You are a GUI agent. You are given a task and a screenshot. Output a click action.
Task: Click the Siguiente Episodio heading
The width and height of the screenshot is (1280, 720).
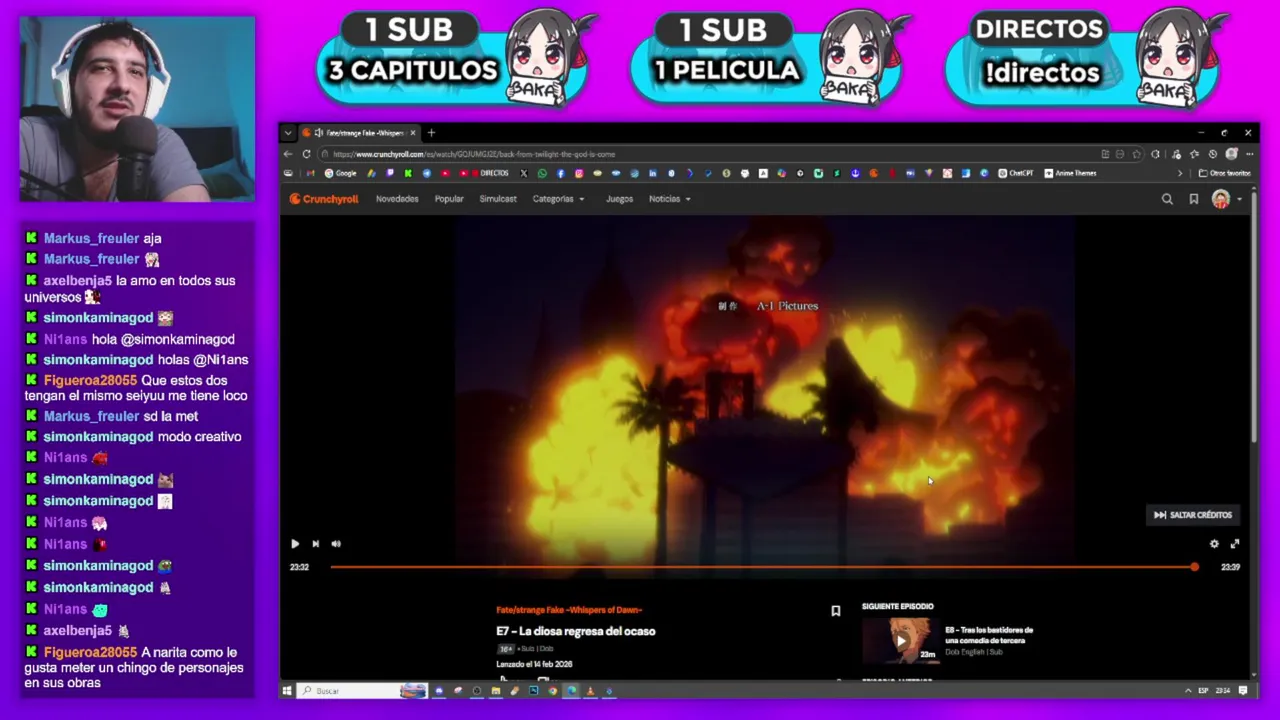point(898,606)
